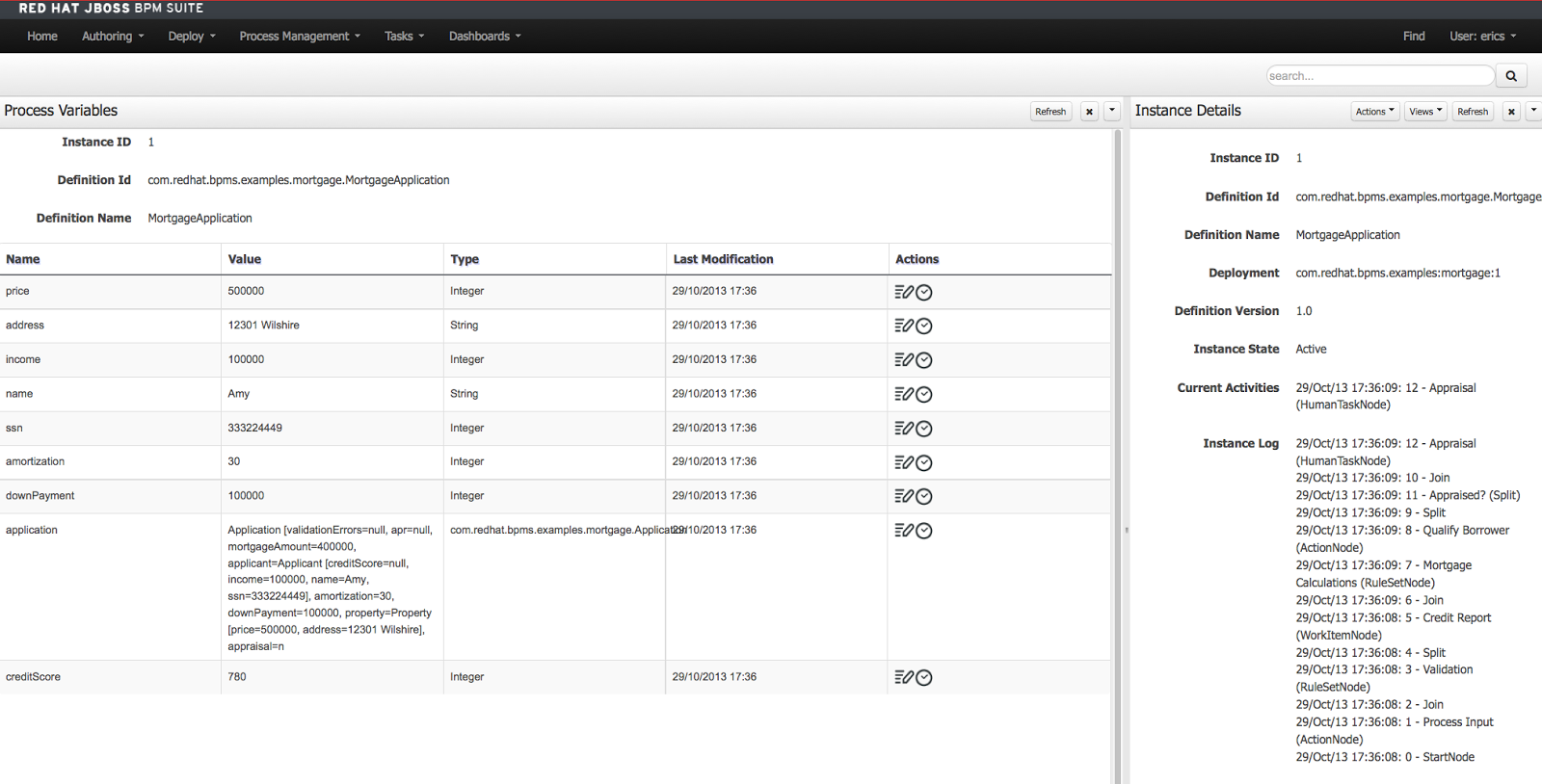Image resolution: width=1542 pixels, height=784 pixels.
Task: View history of the application variable
Action: (924, 531)
